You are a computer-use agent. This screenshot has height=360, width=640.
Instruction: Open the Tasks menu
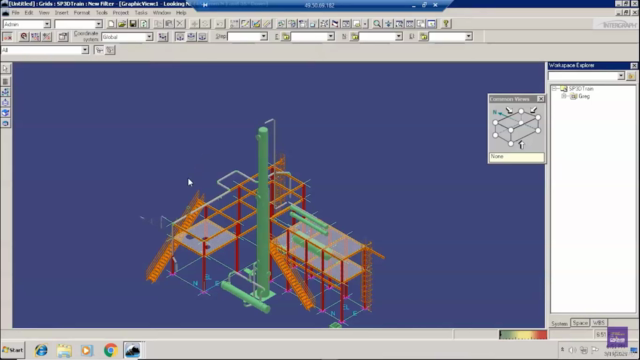(x=141, y=13)
